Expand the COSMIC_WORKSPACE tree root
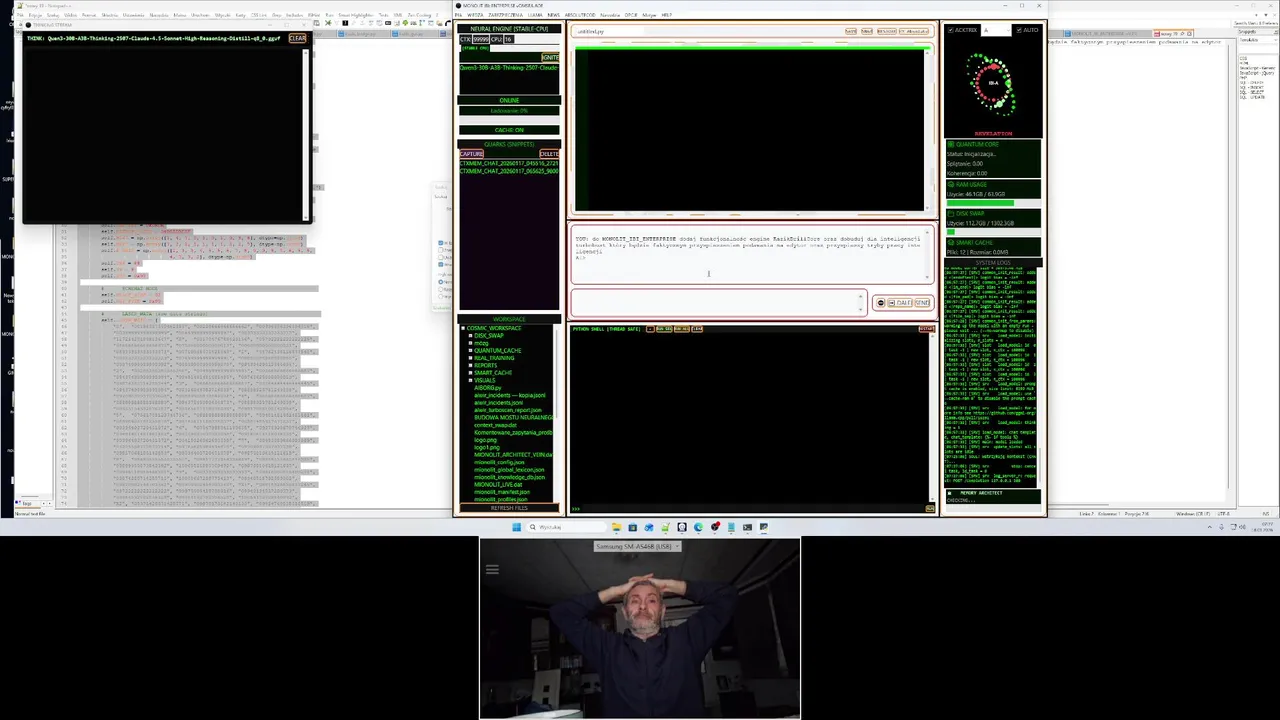1280x720 pixels. (x=463, y=328)
